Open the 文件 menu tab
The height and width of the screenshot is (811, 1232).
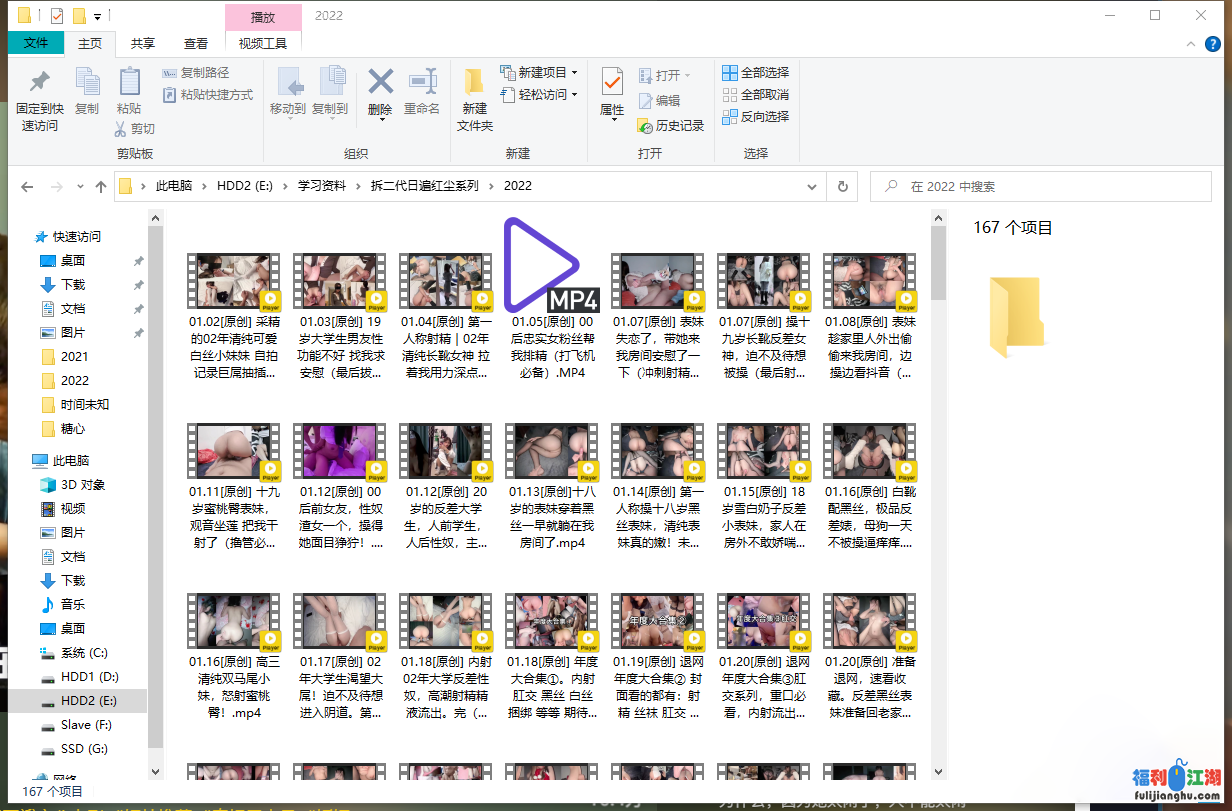pyautogui.click(x=36, y=43)
